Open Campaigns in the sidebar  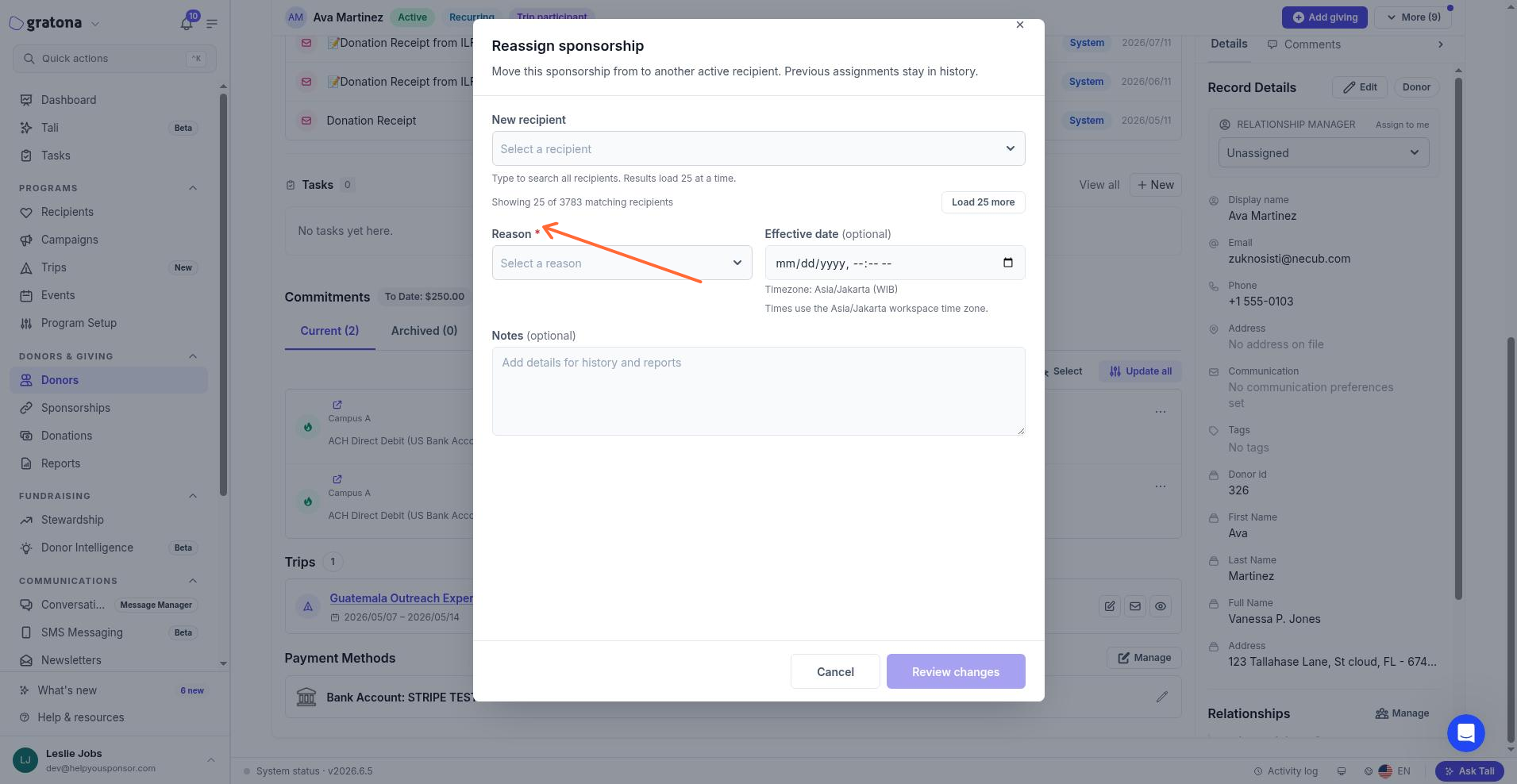pos(109,240)
